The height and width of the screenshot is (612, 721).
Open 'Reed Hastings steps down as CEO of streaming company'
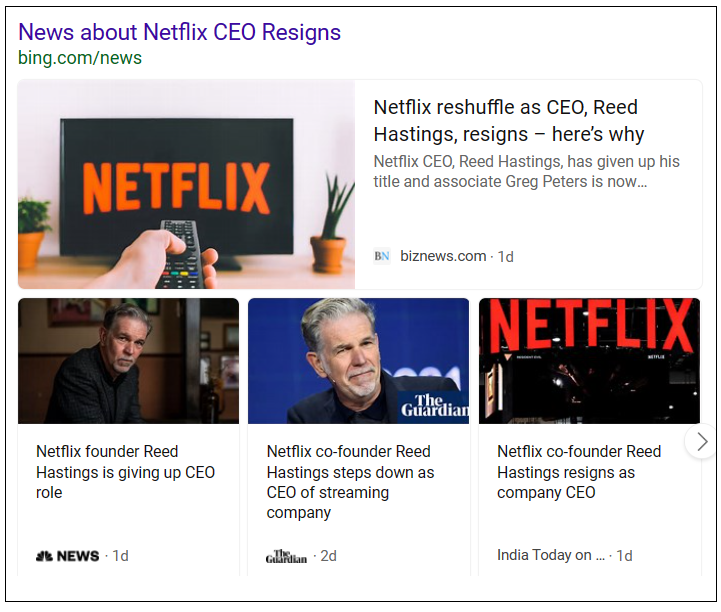(x=350, y=481)
